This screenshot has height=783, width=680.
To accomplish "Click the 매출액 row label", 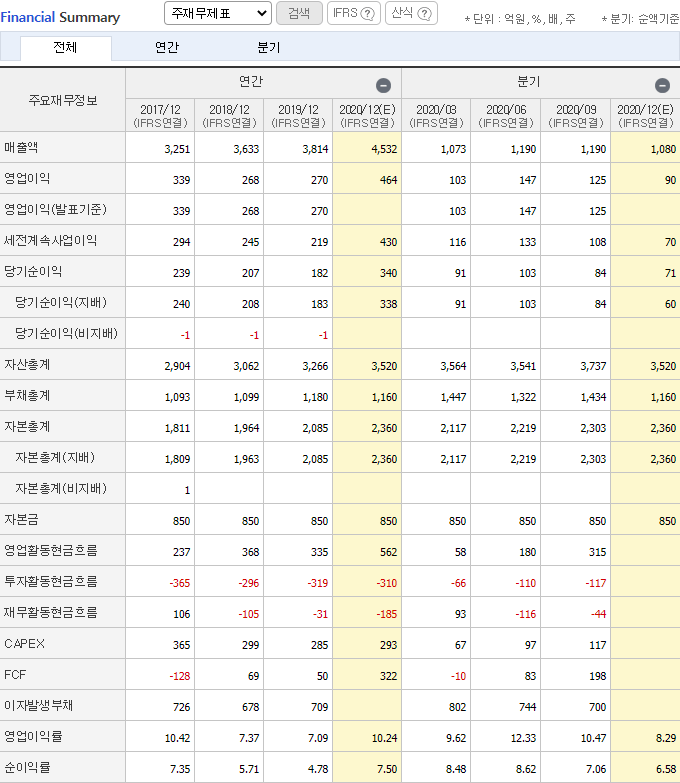I will pos(21,148).
